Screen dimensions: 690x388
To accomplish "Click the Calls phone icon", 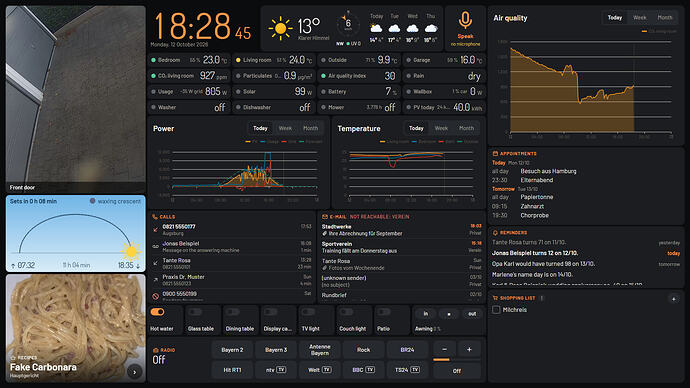I will (x=155, y=217).
